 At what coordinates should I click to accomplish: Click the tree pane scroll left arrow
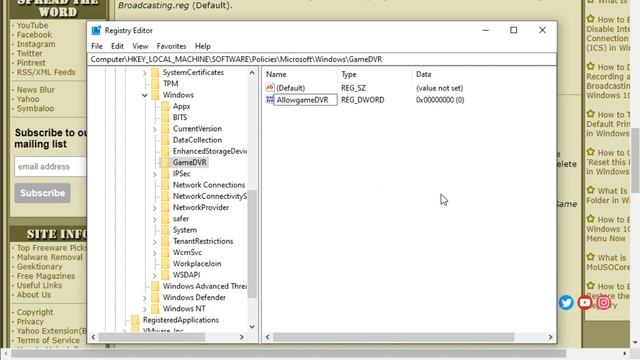[93, 337]
